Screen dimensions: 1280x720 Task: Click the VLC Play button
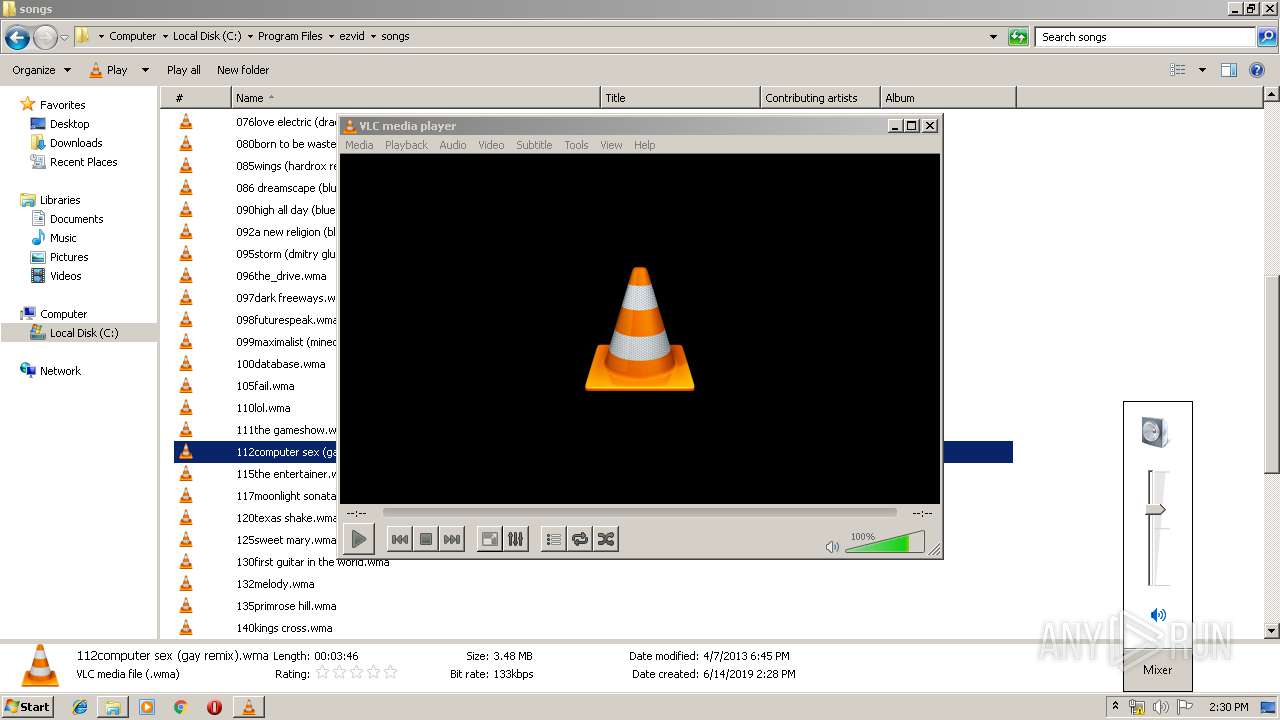tap(359, 539)
